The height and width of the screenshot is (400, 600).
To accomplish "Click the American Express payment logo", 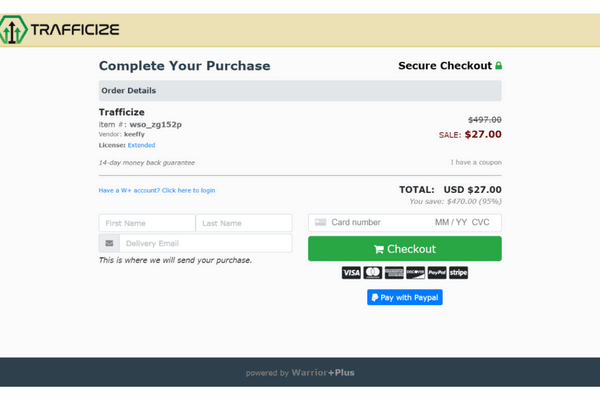I will (x=394, y=273).
